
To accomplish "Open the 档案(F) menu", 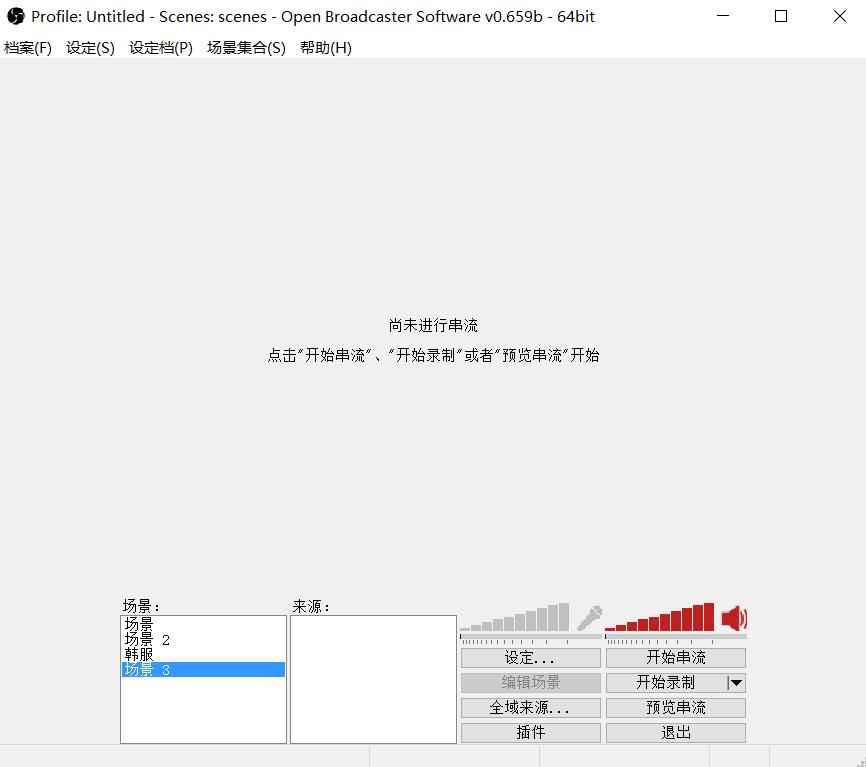I will (x=27, y=47).
